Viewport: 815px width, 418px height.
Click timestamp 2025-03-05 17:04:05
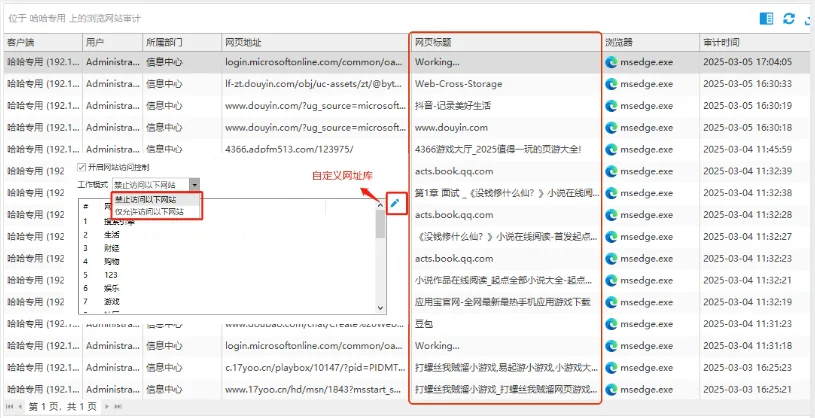tap(747, 62)
